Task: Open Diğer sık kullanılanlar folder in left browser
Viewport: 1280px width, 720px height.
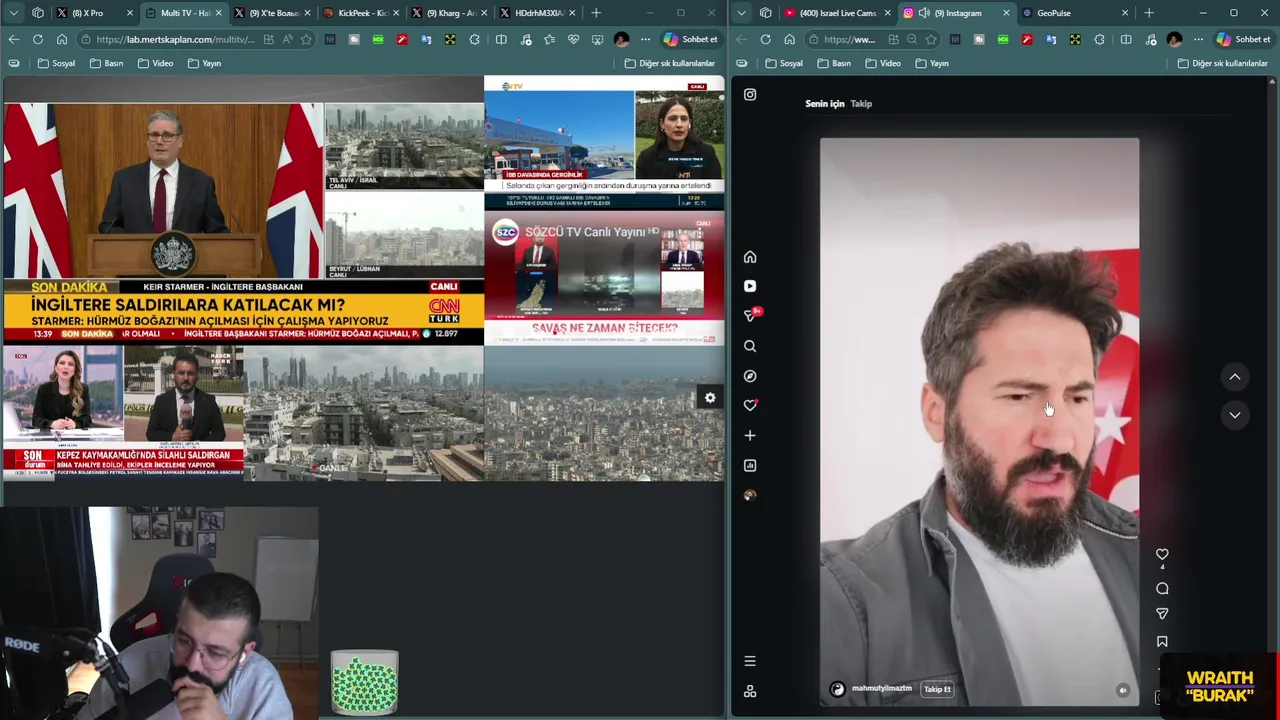Action: pos(670,63)
